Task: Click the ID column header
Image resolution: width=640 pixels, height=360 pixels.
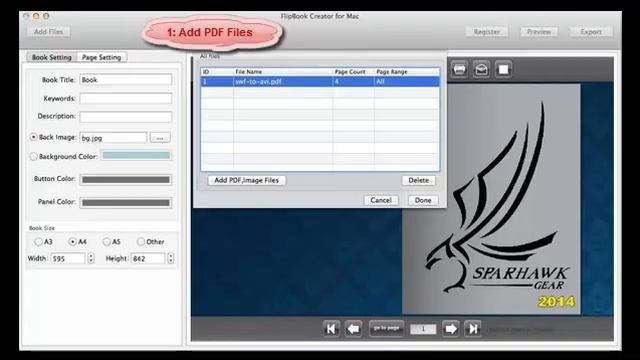Action: [x=217, y=72]
